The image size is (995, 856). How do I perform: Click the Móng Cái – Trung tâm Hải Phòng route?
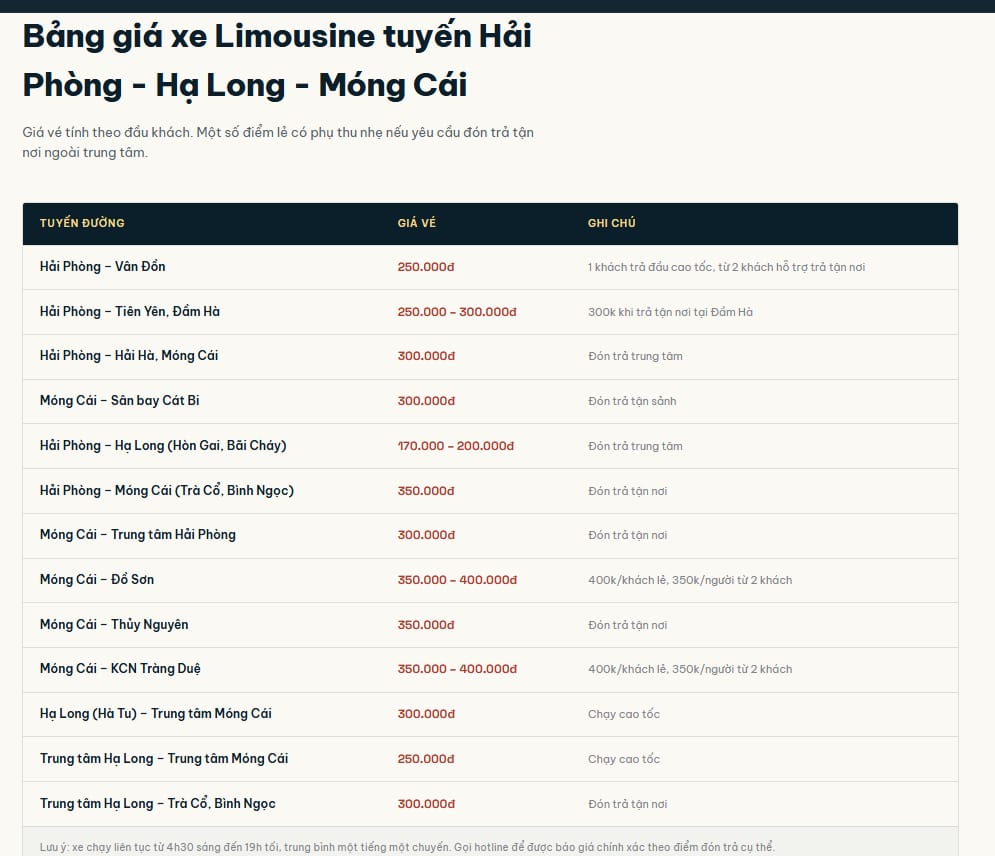[x=138, y=534]
